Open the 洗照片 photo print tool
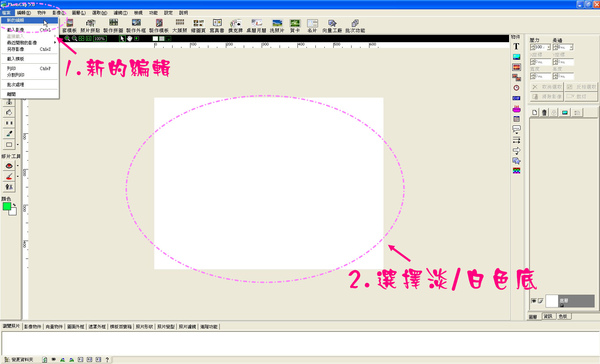The height and width of the screenshot is (364, 600). click(277, 26)
